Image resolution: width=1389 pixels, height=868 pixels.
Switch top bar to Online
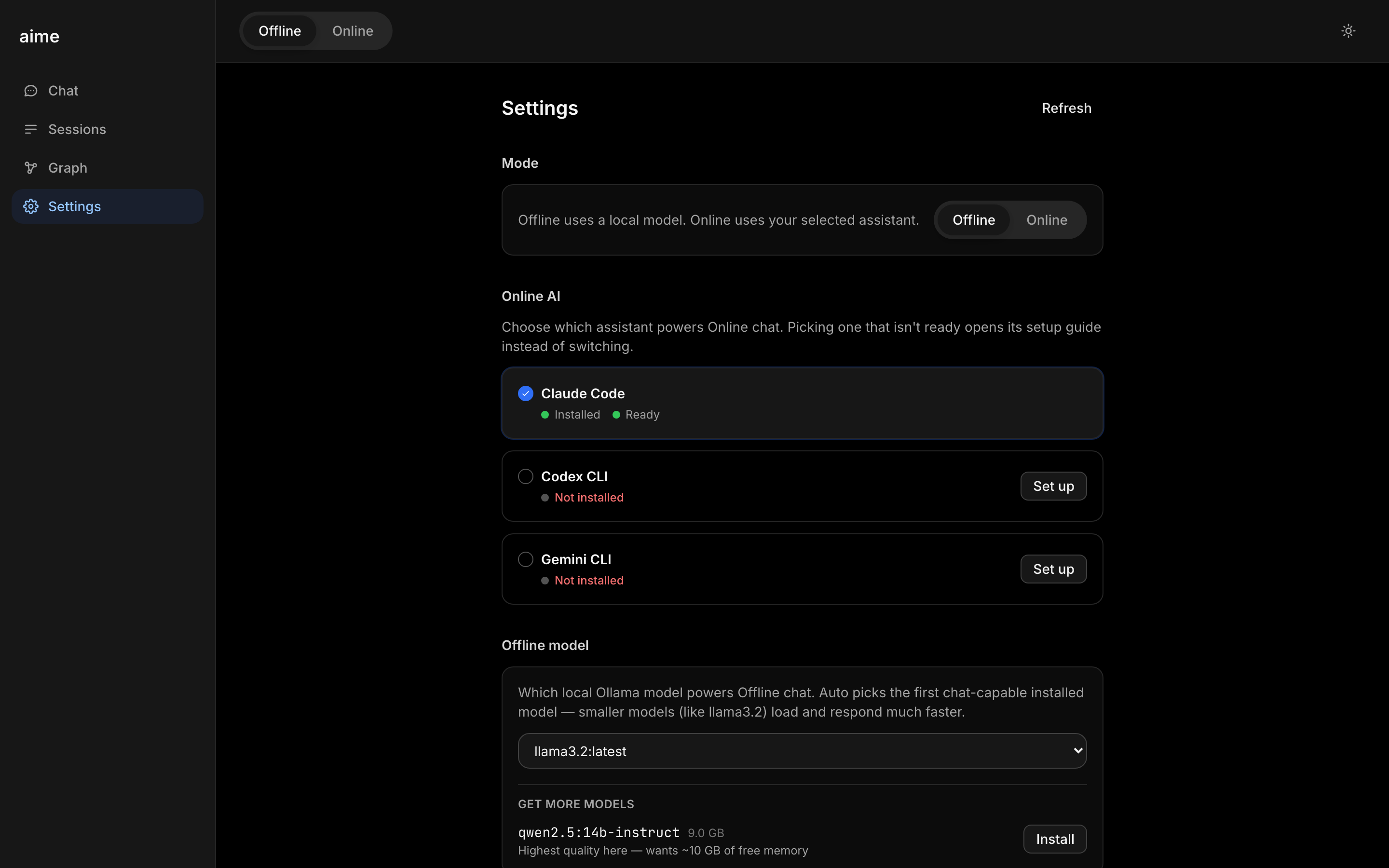coord(353,31)
